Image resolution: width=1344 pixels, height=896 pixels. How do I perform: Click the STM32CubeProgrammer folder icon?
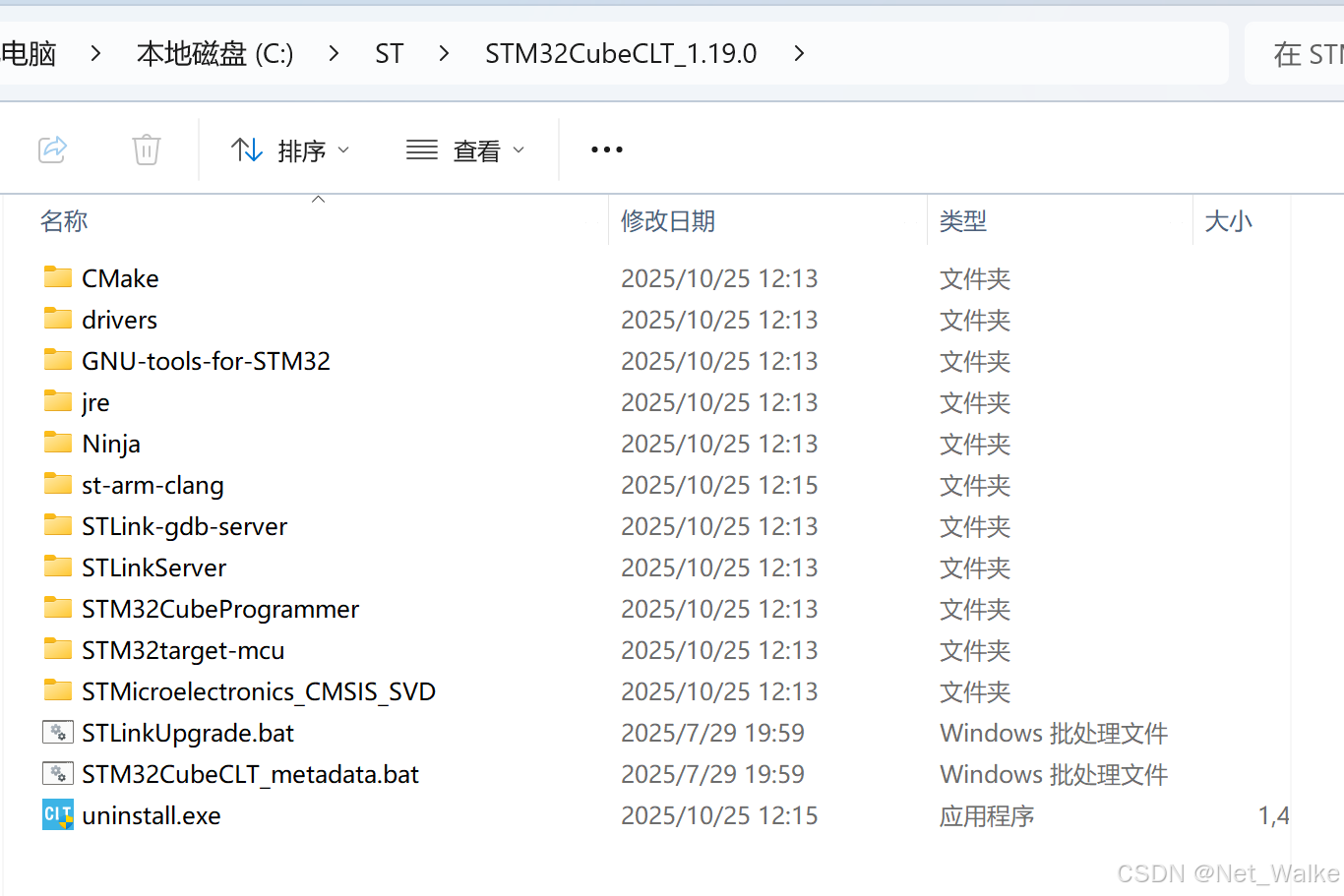click(58, 608)
